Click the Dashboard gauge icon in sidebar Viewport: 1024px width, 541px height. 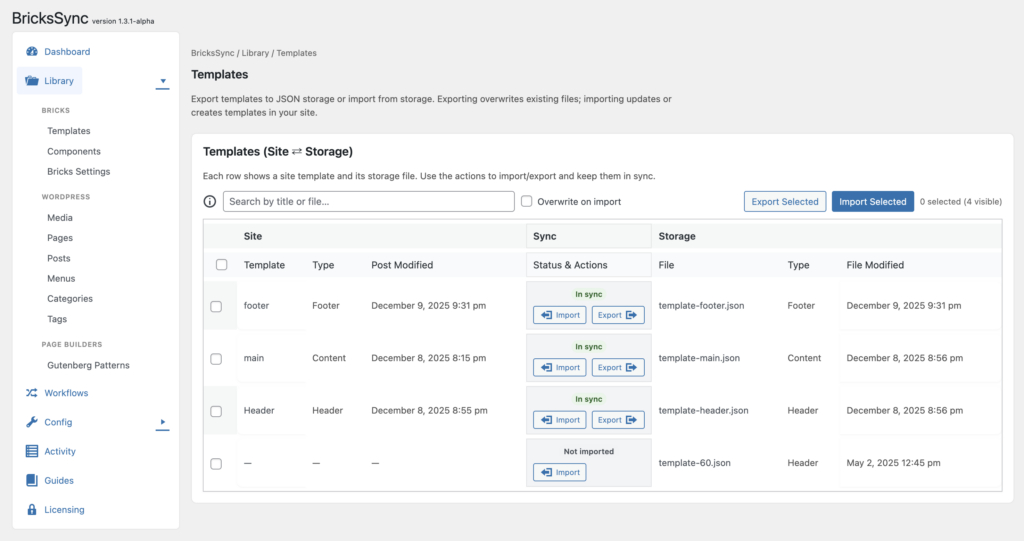tap(32, 52)
